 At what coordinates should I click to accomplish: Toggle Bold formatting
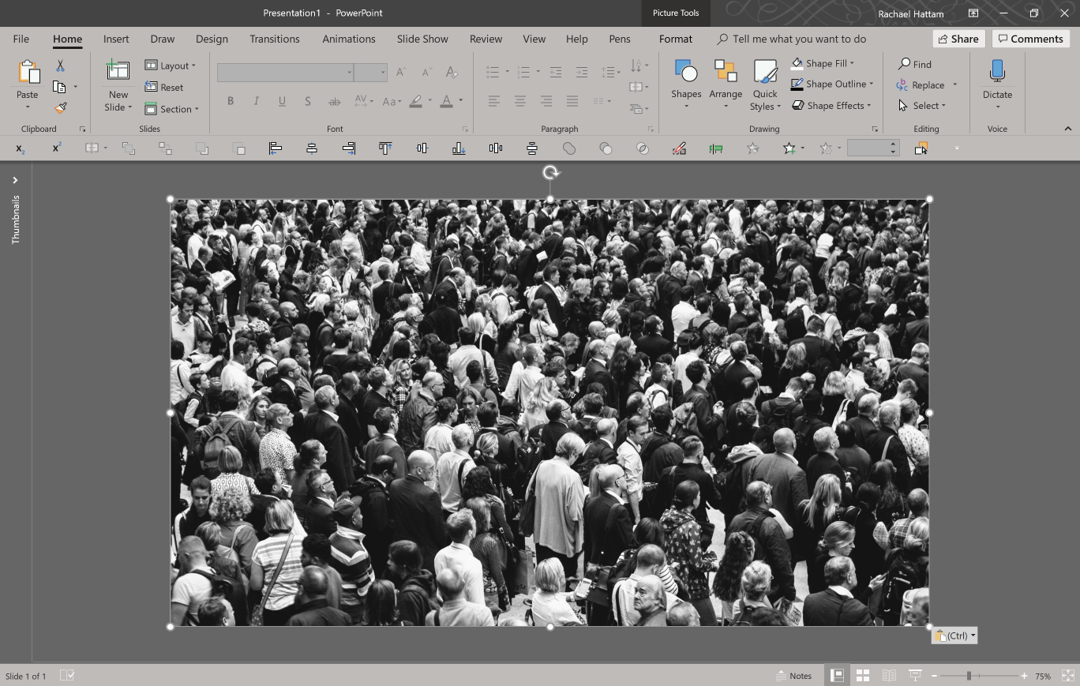230,101
